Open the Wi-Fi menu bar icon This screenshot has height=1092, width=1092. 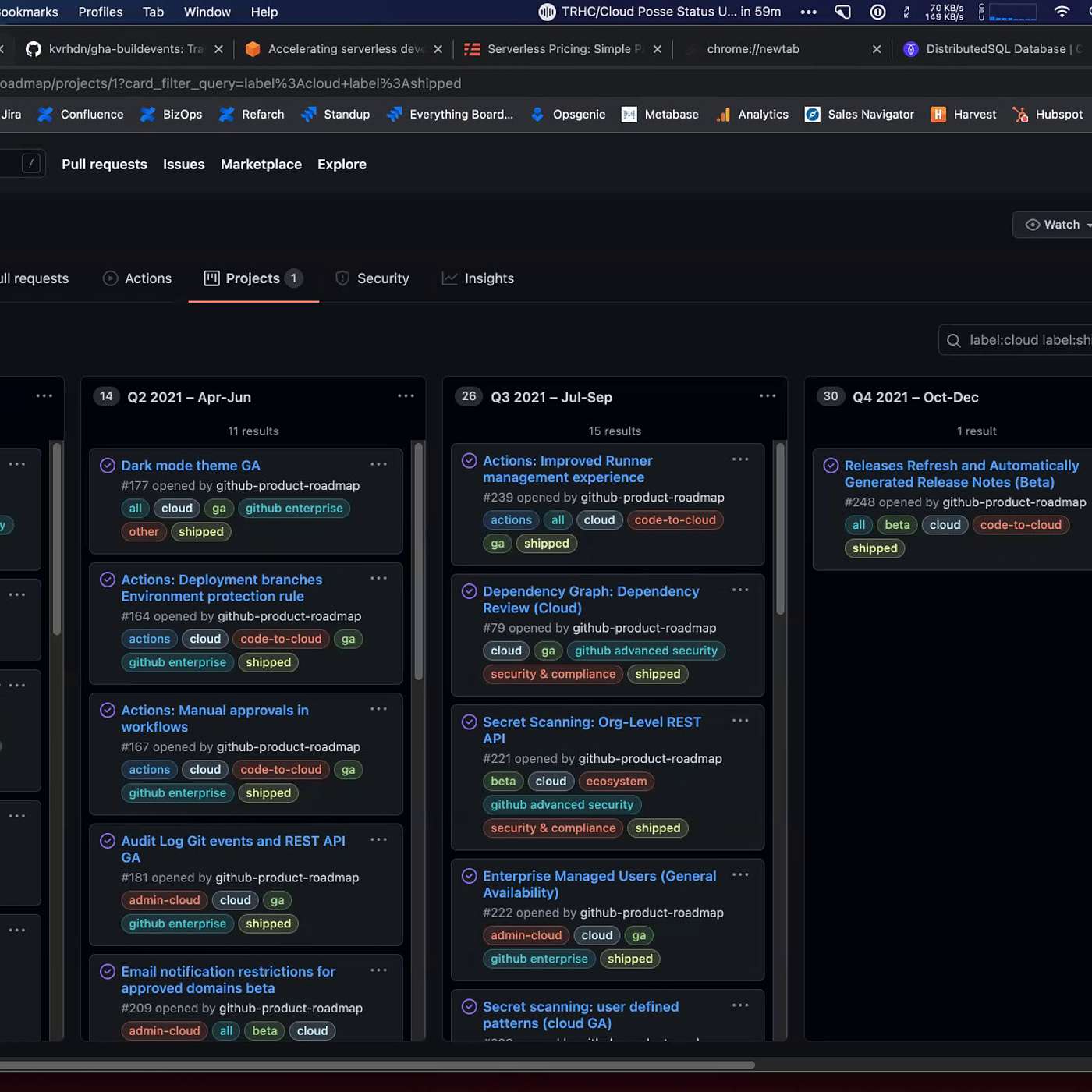[1062, 12]
